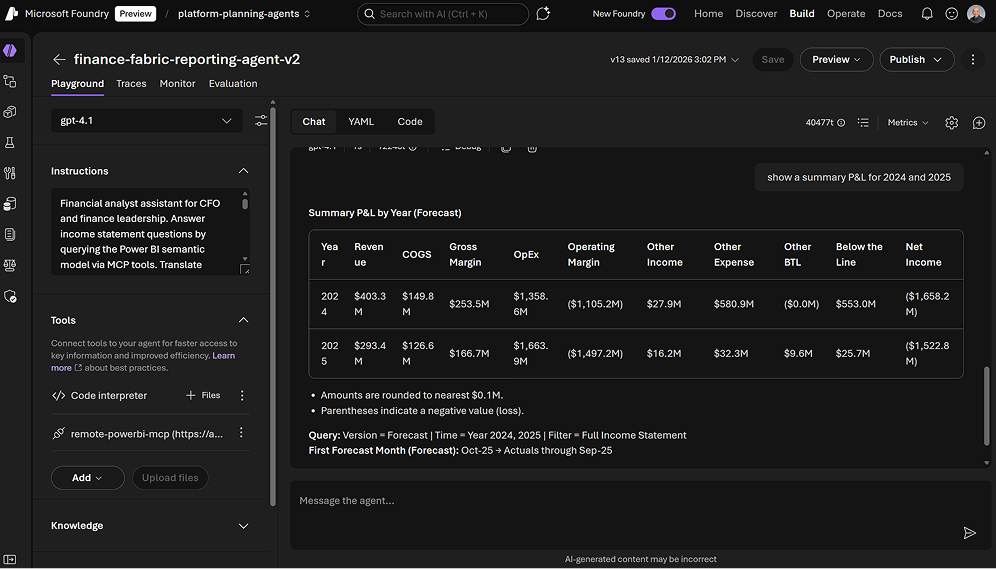Open the balance scale icon in left sidebar

tap(10, 265)
